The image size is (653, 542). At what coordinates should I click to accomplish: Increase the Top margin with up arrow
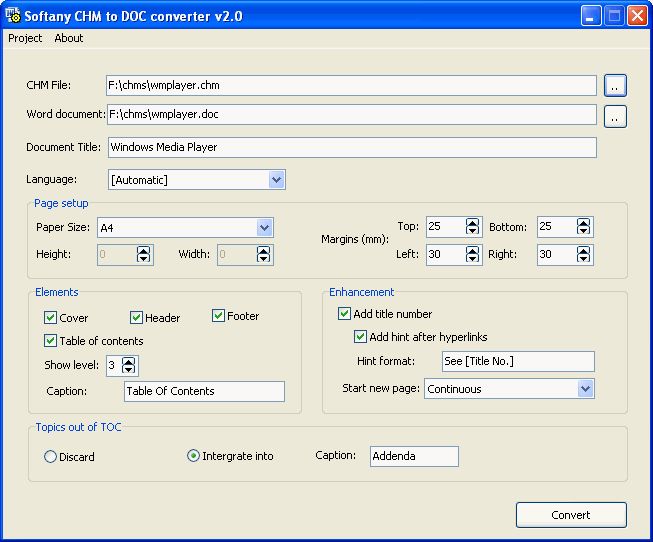(x=473, y=222)
